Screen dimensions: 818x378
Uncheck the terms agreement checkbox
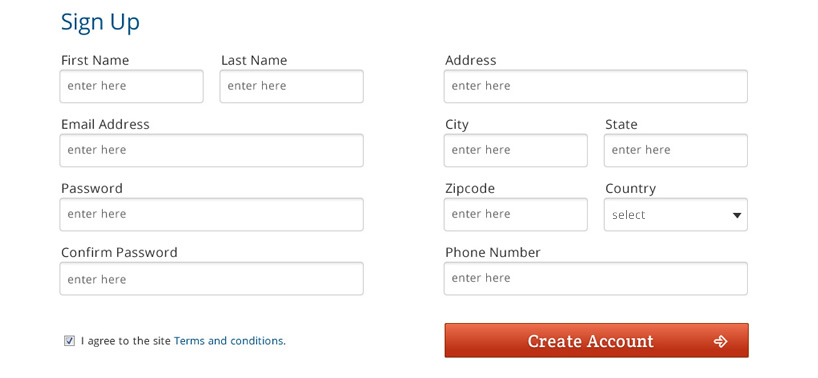(x=69, y=341)
